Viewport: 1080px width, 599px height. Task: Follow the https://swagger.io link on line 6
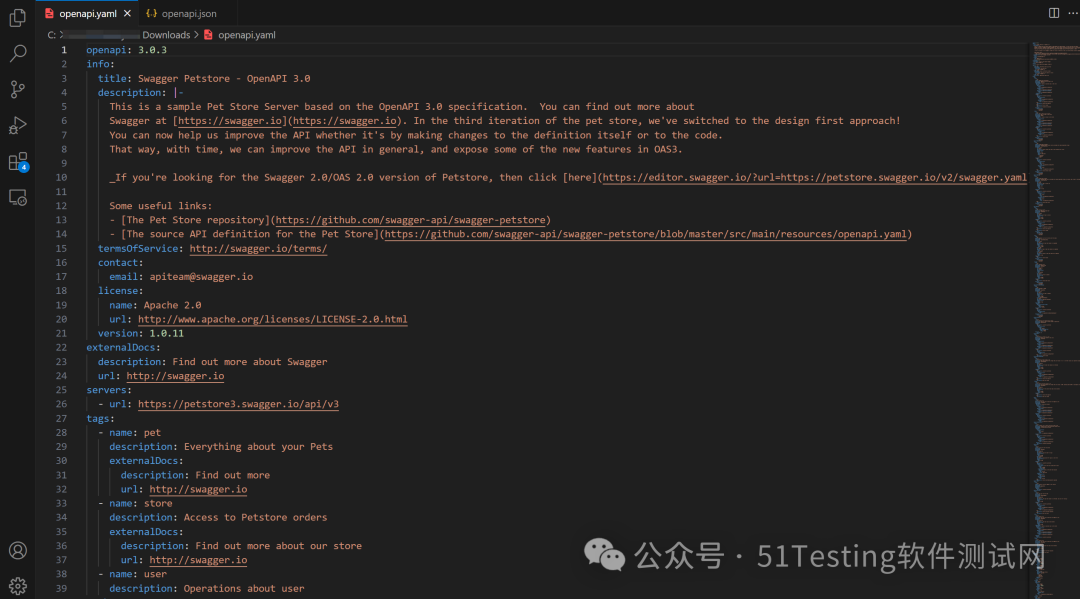tap(345, 120)
